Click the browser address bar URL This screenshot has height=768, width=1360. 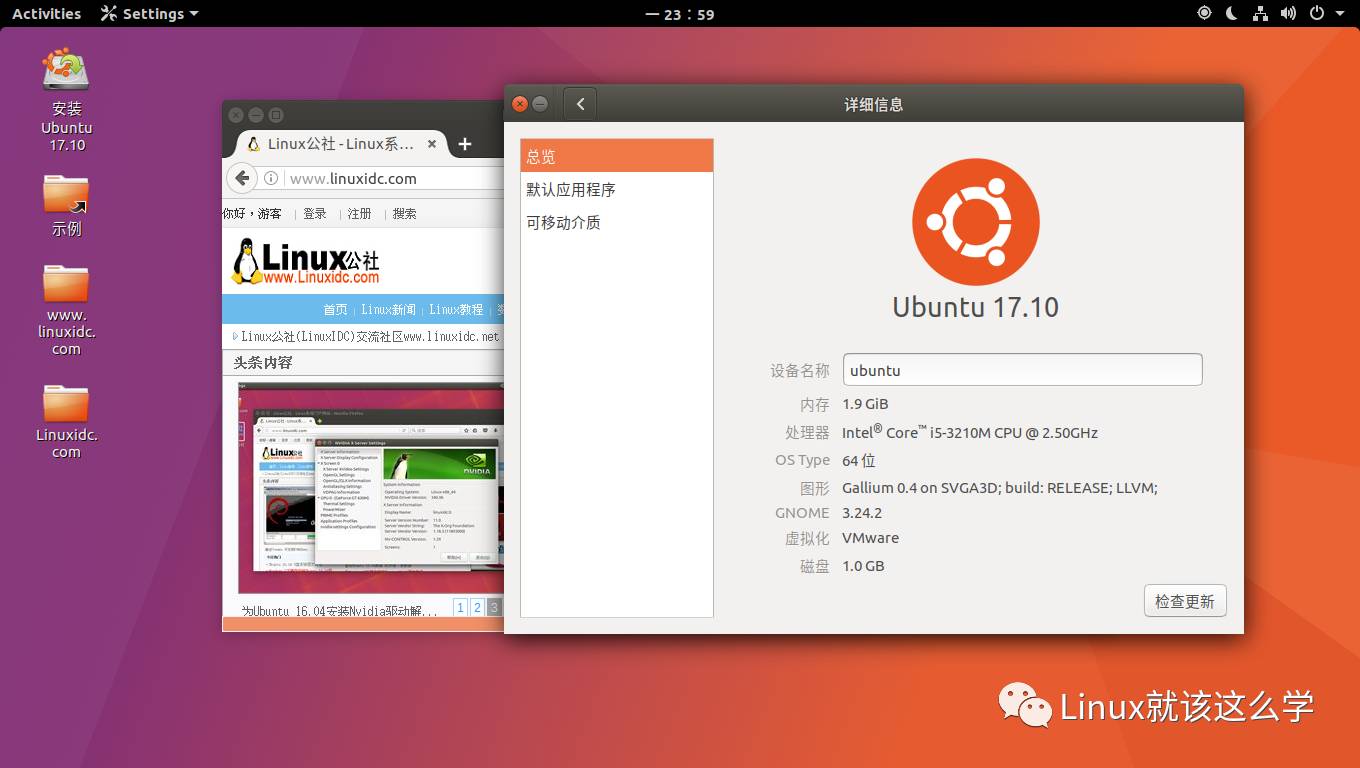click(353, 178)
